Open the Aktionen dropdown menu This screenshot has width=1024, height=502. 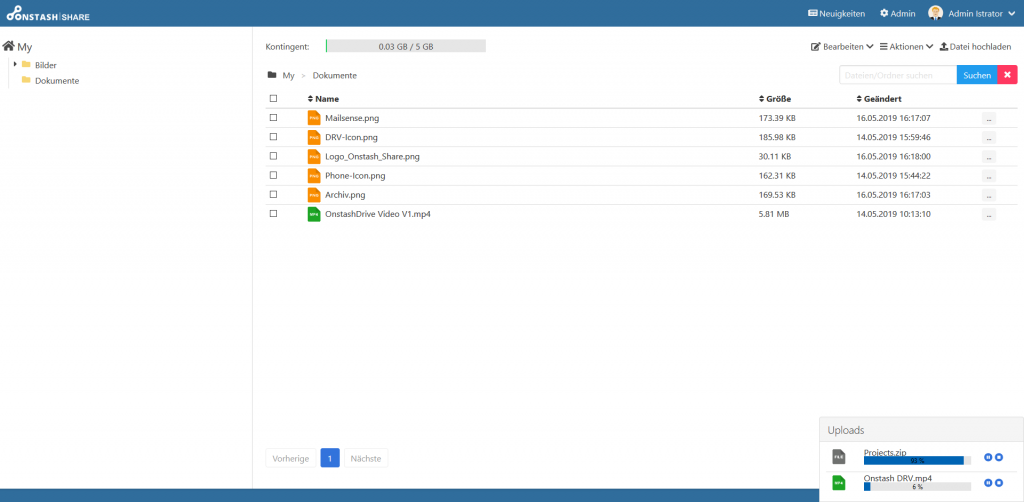tap(906, 47)
